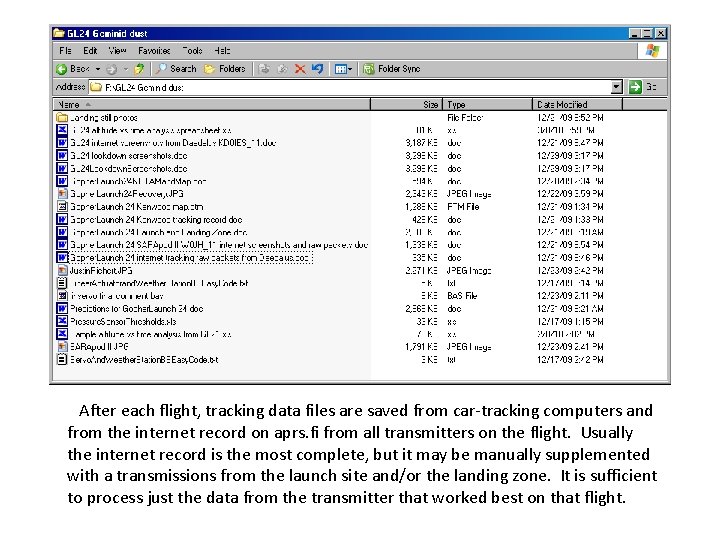The height and width of the screenshot is (540, 720).
Task: Open the View menu
Action: pyautogui.click(x=118, y=51)
